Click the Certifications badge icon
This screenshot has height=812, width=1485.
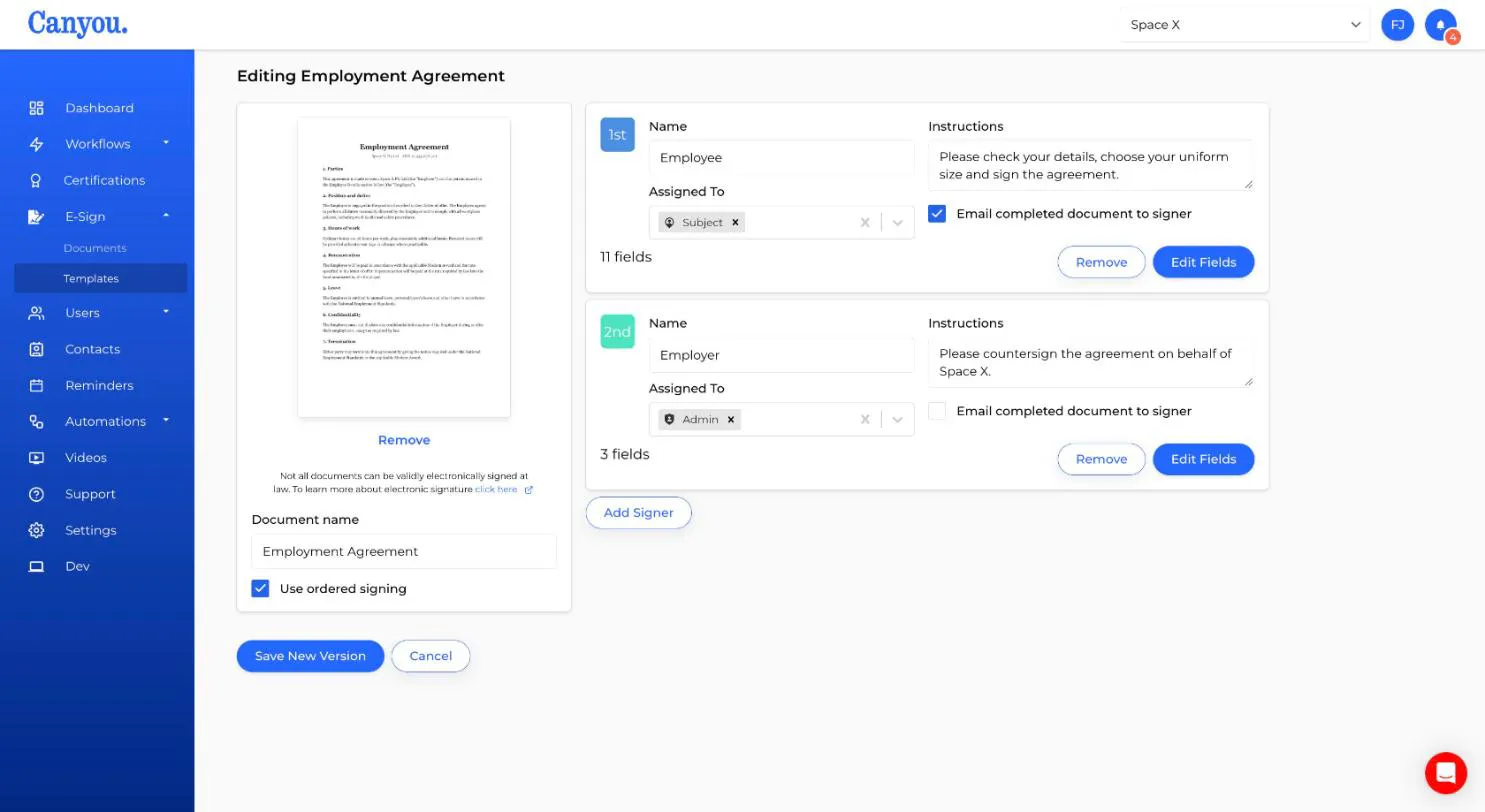36,180
